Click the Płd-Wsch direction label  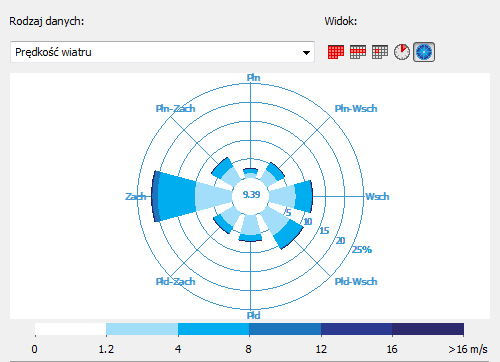[x=356, y=282]
